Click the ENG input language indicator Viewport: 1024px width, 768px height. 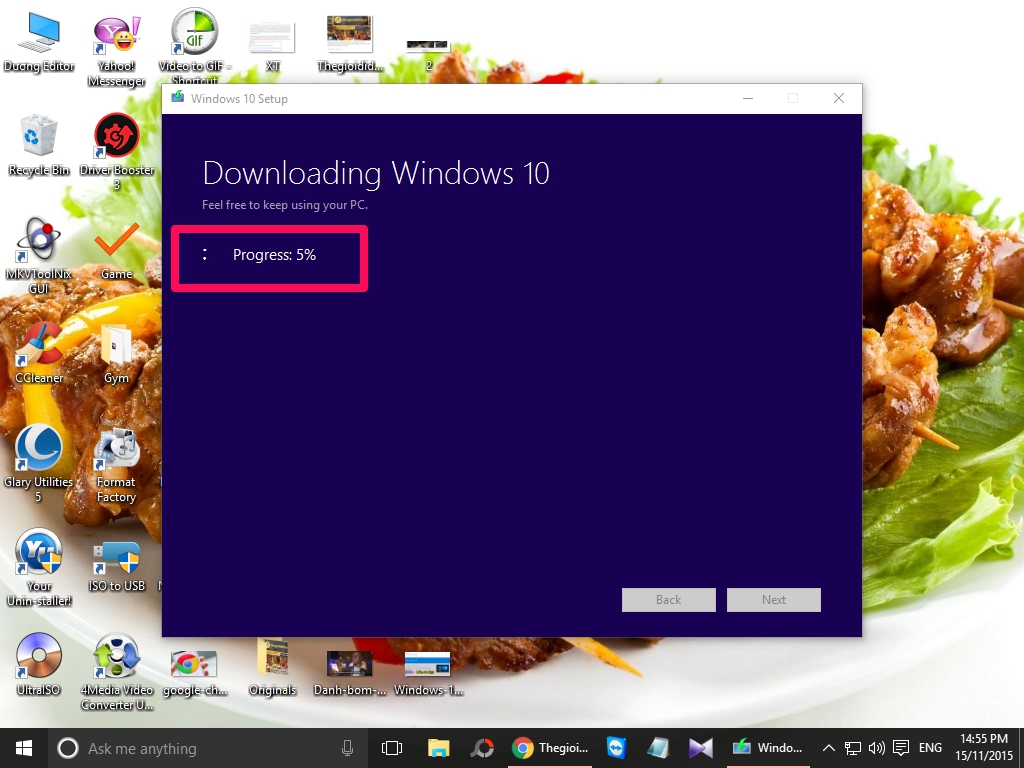[931, 748]
